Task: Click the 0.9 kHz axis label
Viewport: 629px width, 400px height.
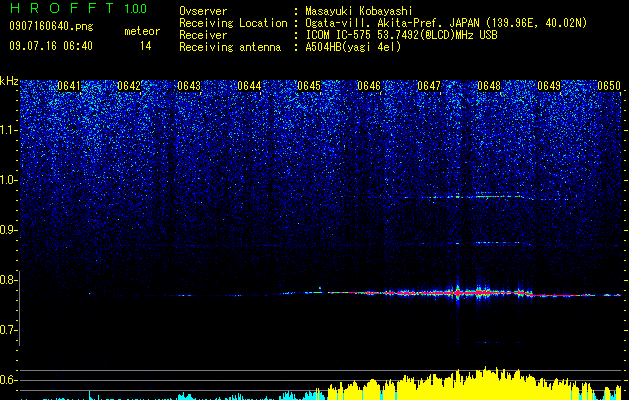Action: click(x=9, y=230)
